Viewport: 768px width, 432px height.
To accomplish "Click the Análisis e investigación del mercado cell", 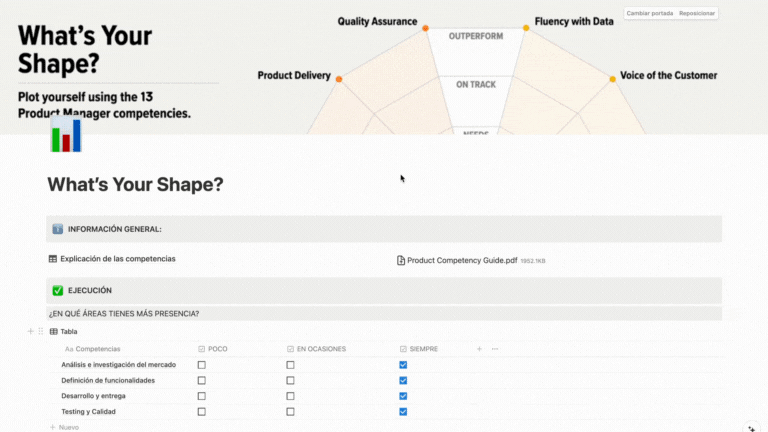I will click(x=119, y=365).
